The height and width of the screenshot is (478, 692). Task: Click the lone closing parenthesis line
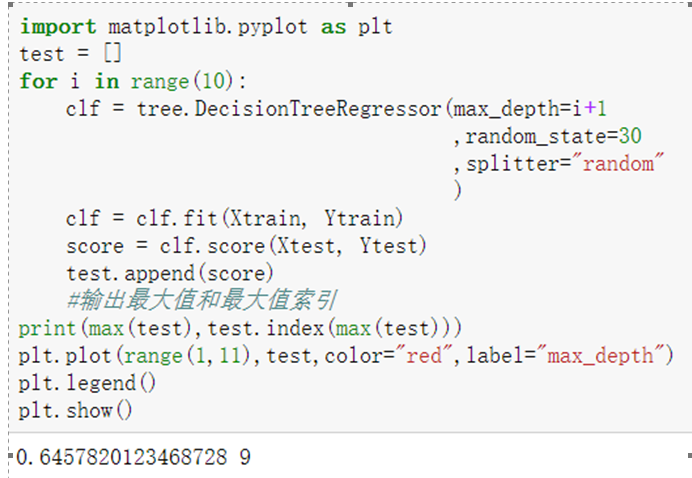(458, 190)
